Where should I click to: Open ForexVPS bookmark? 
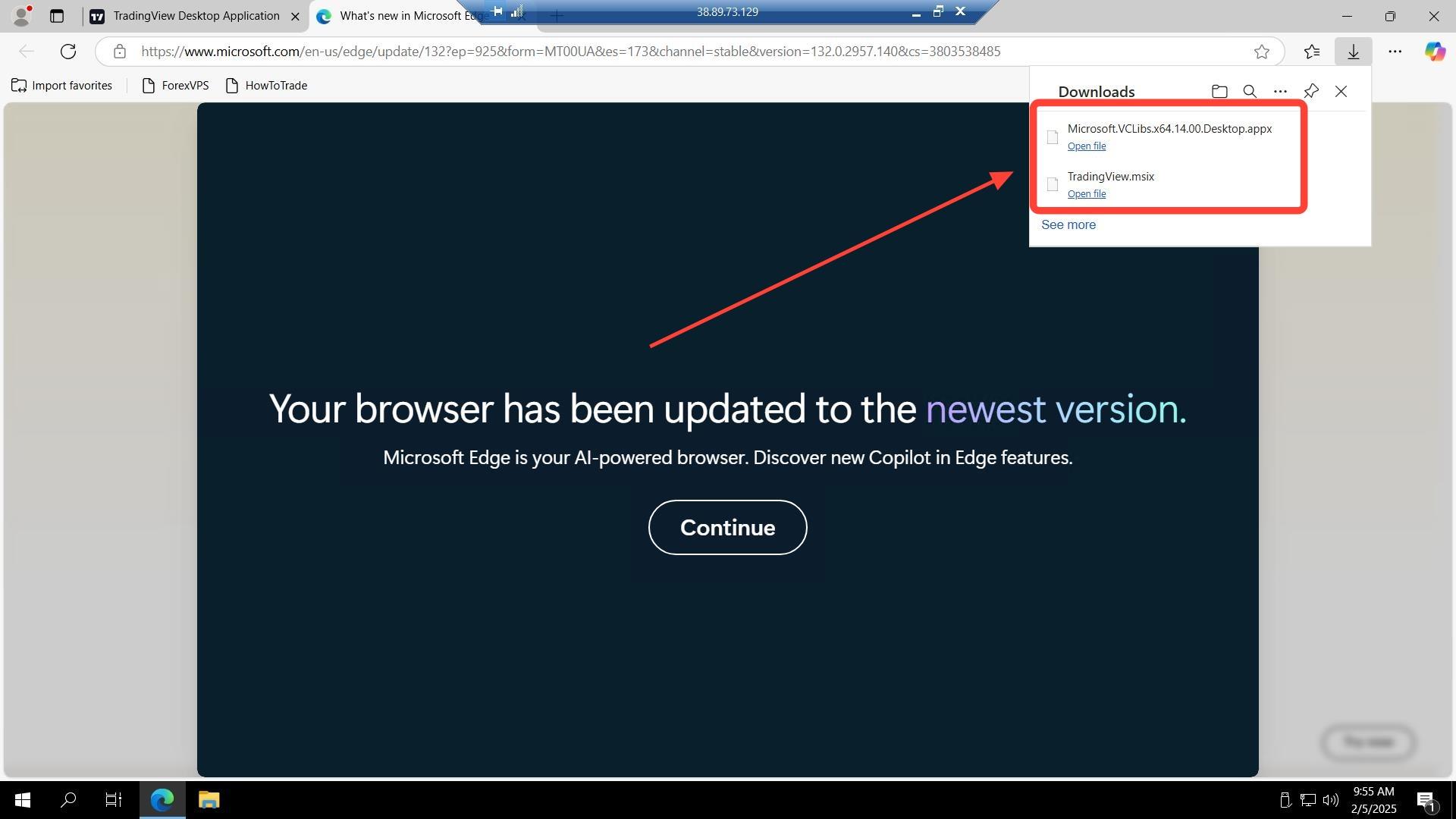176,86
